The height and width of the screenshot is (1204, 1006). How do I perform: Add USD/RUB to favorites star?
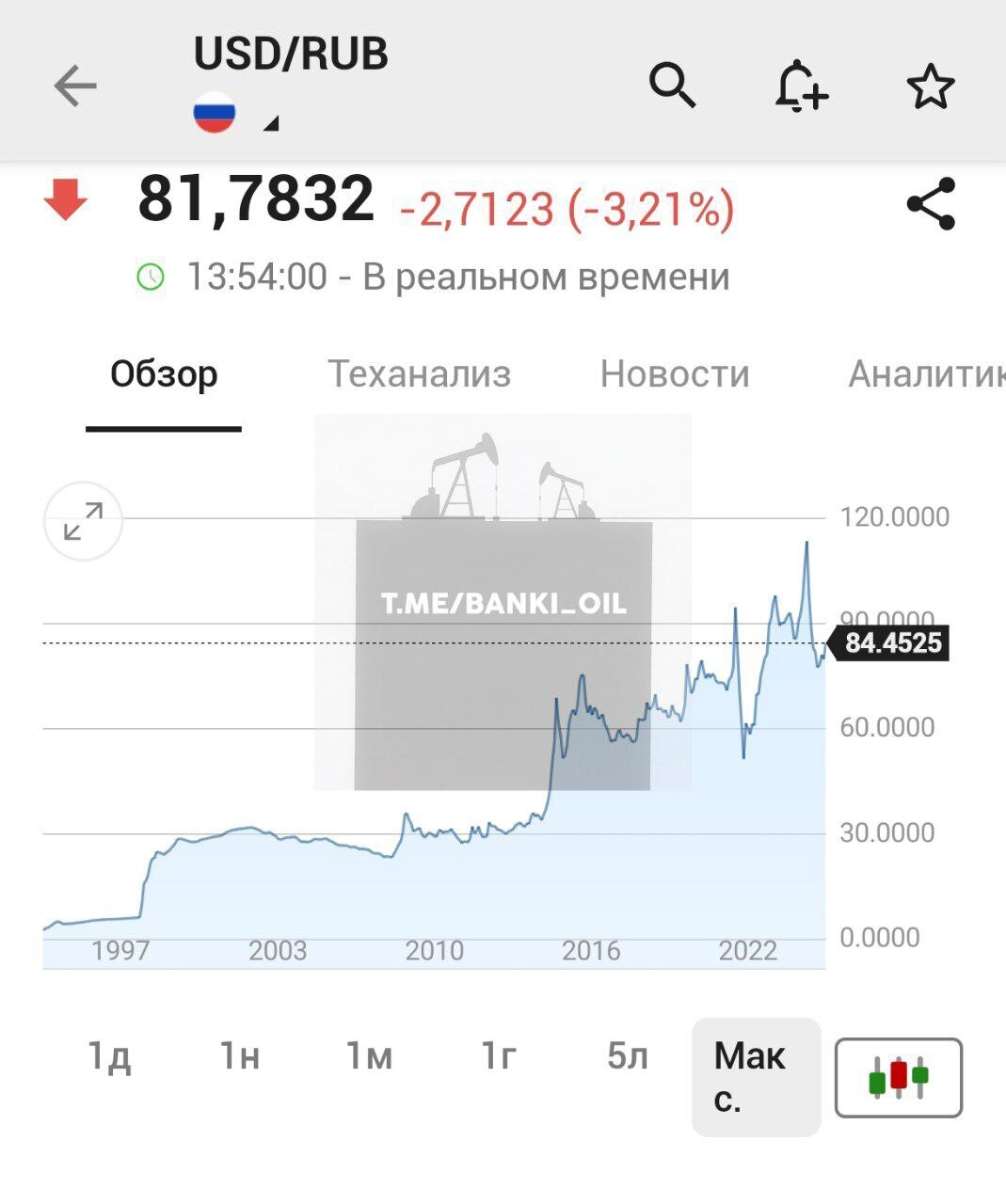pos(931,87)
